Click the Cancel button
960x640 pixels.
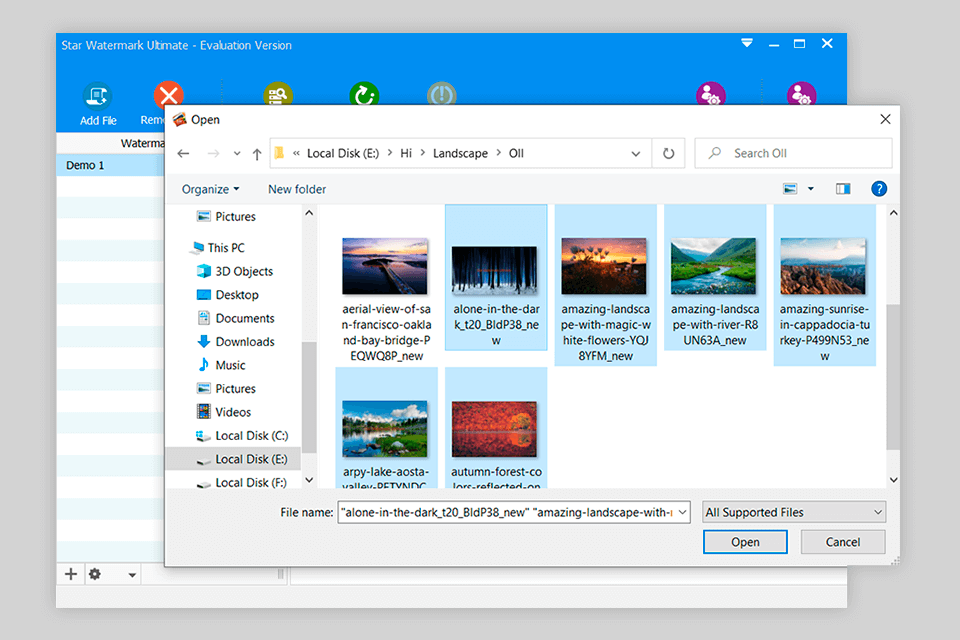tap(842, 542)
